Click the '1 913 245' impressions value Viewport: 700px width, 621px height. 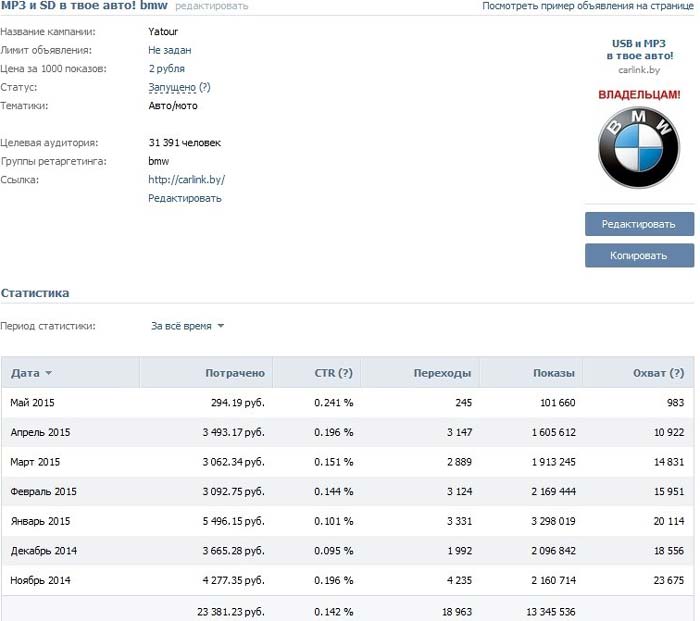pyautogui.click(x=553, y=462)
